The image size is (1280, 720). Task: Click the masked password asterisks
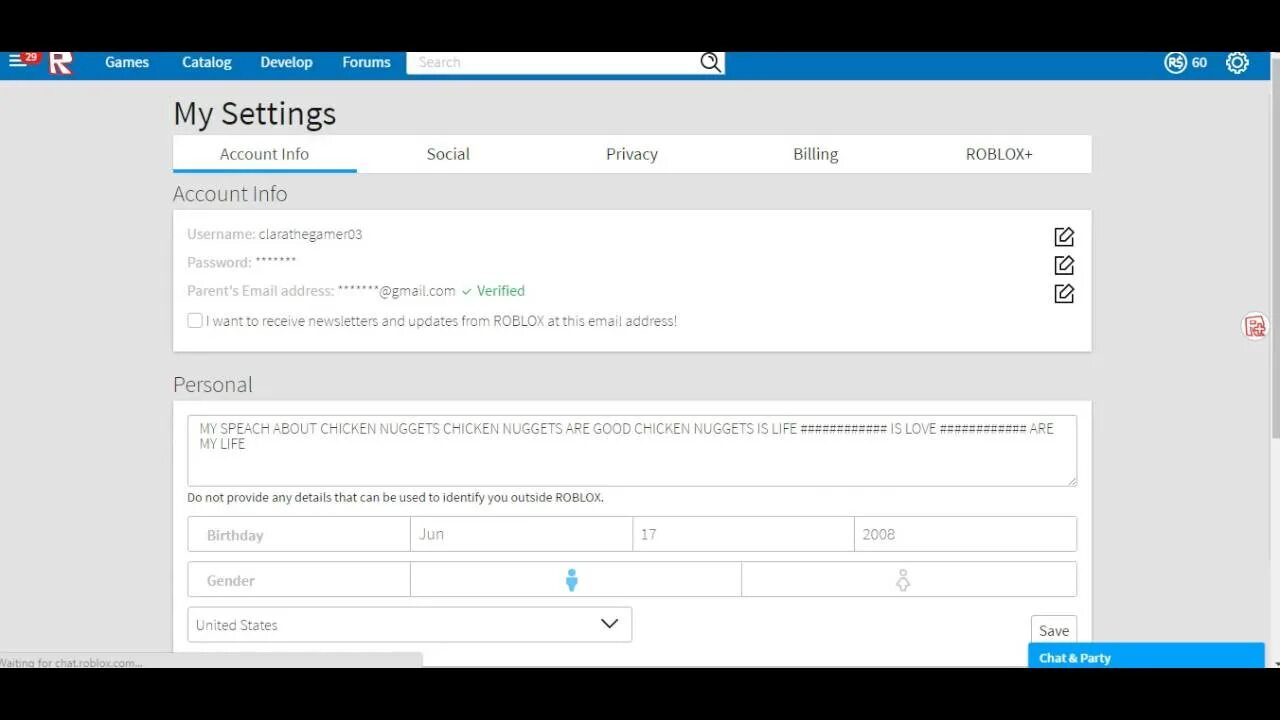(x=276, y=262)
